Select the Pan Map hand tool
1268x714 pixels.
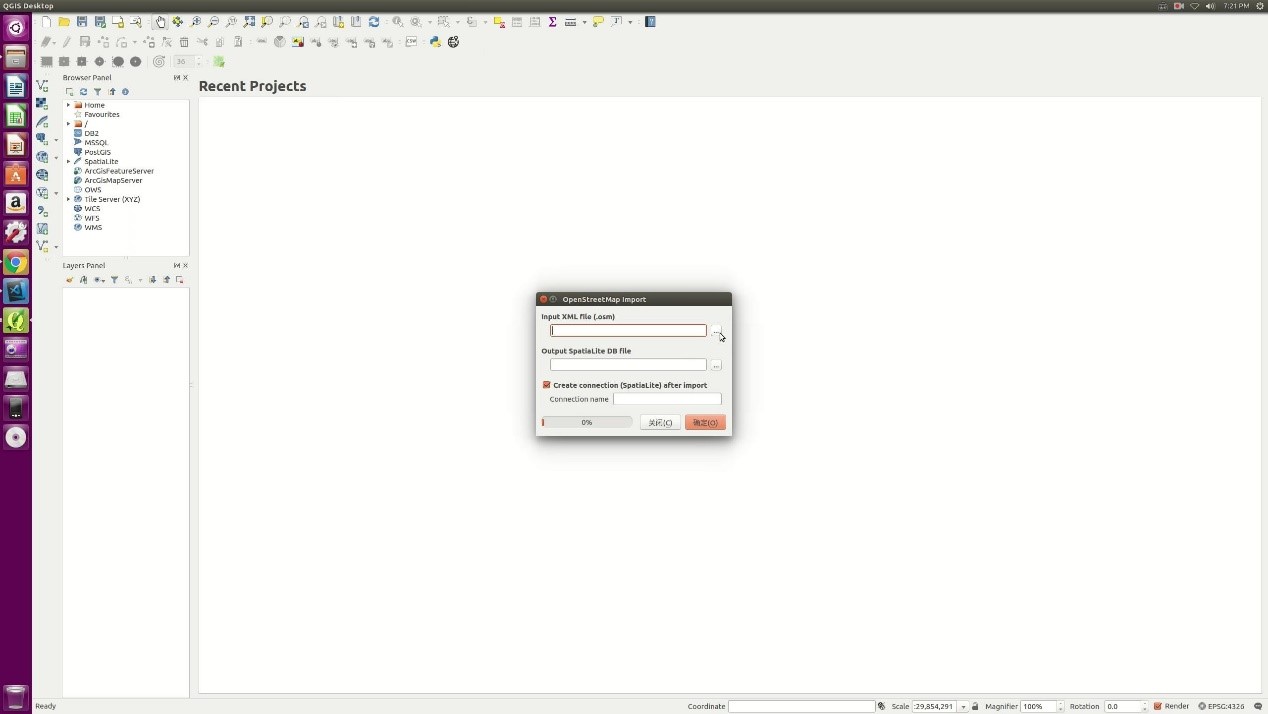click(160, 22)
